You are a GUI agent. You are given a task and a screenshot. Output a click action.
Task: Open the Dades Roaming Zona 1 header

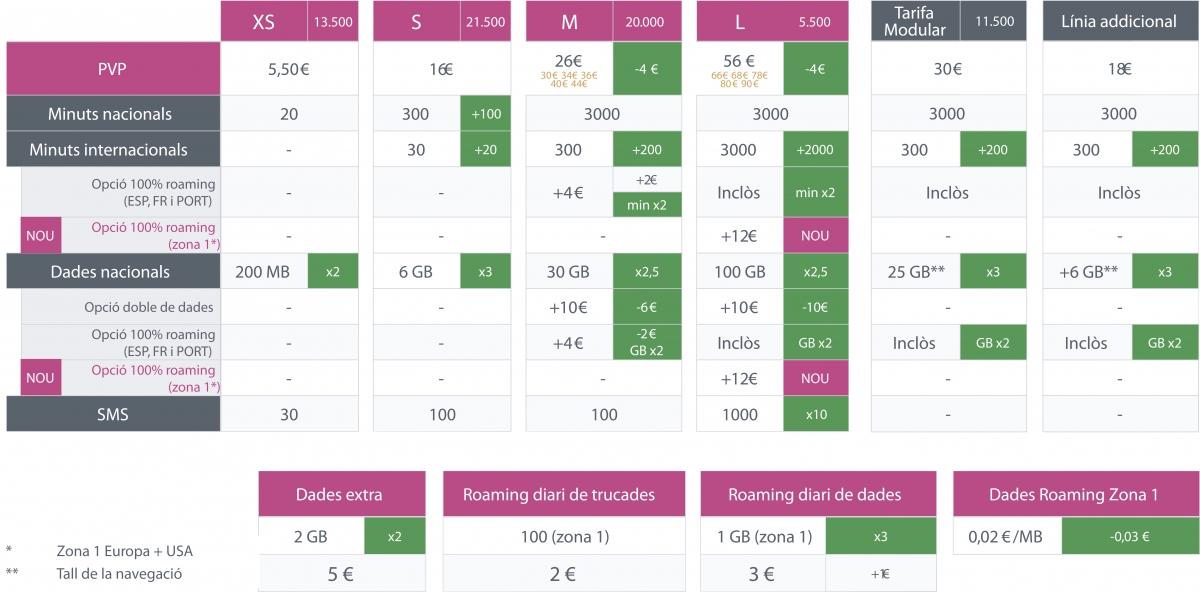pyautogui.click(x=1073, y=495)
